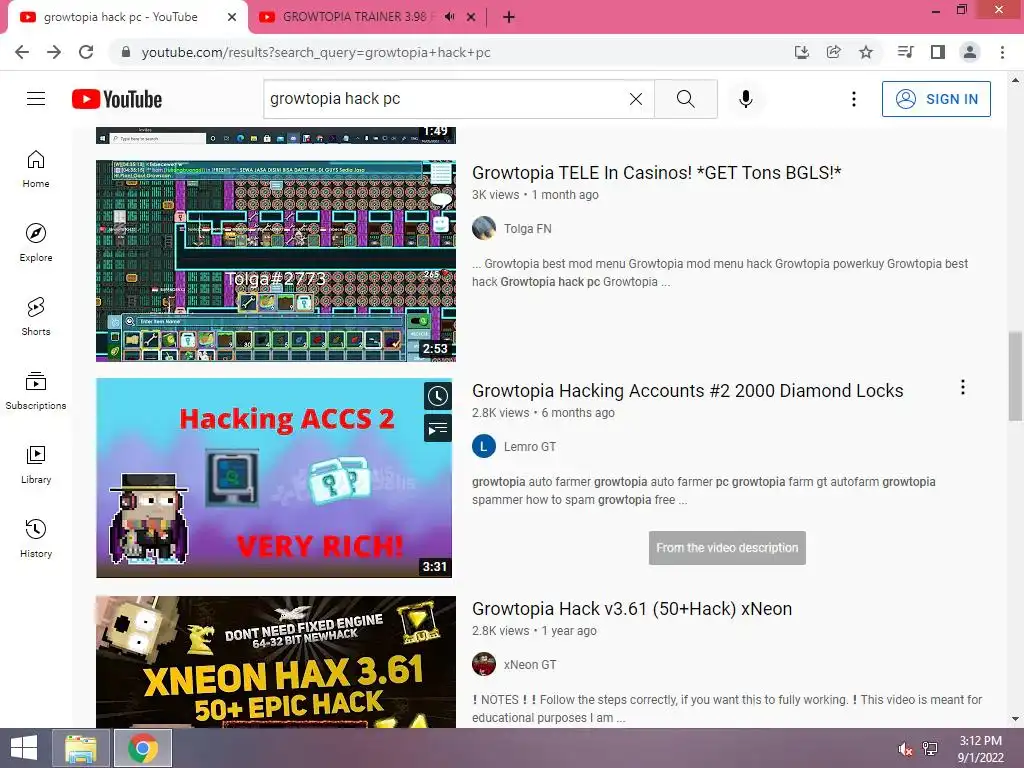
Task: Open Explore in sidebar
Action: [36, 243]
